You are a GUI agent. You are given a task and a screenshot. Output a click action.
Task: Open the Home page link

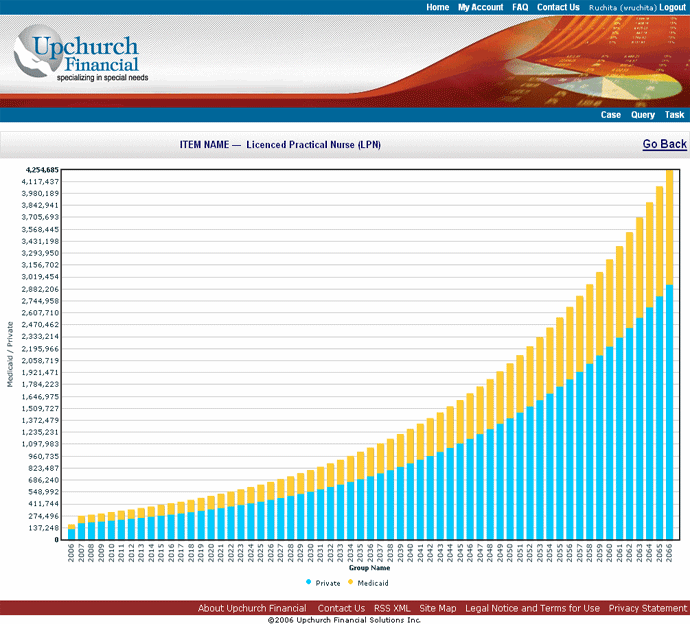tap(437, 7)
